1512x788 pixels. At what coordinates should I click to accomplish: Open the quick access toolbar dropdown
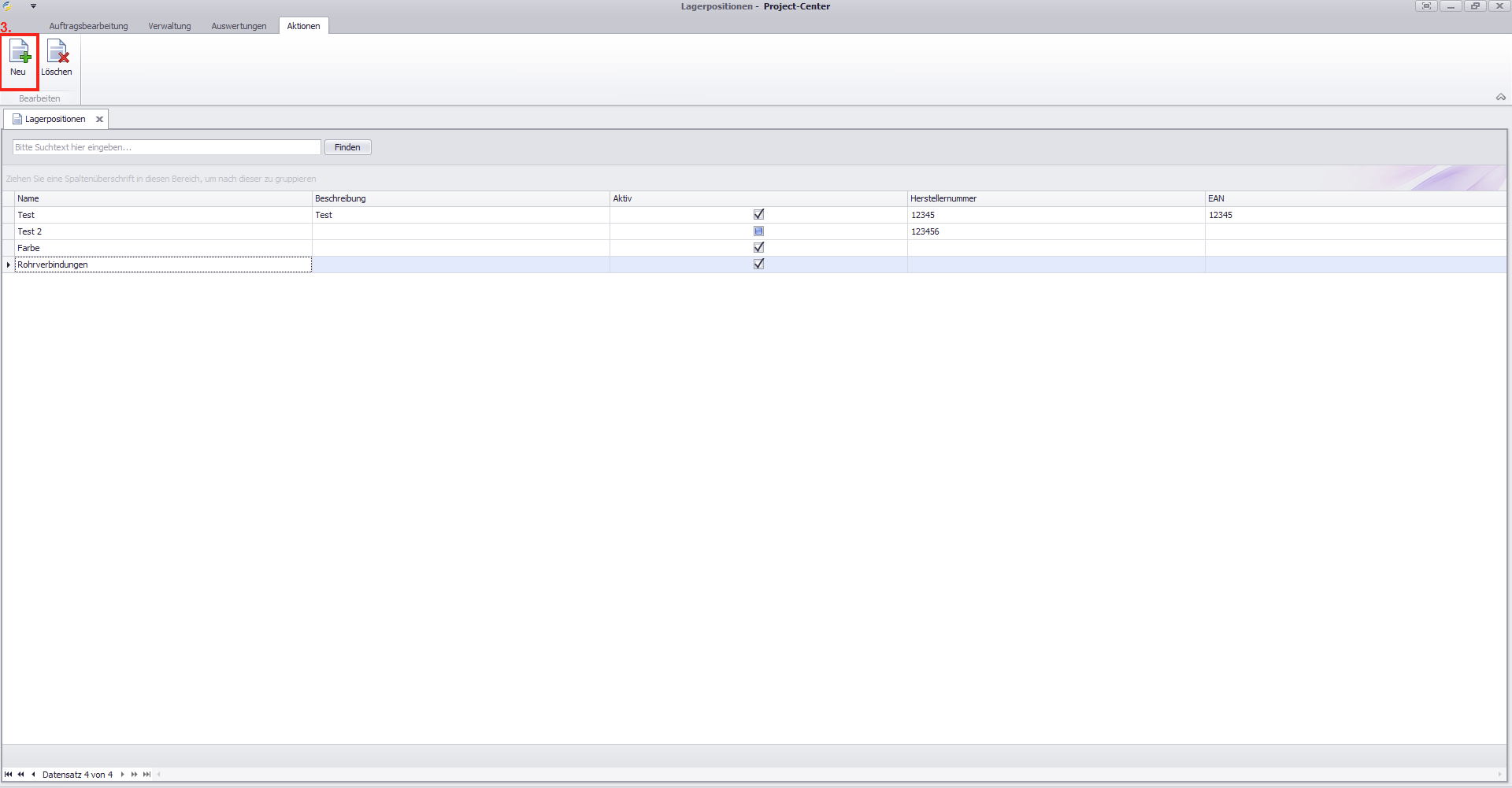pyautogui.click(x=33, y=6)
